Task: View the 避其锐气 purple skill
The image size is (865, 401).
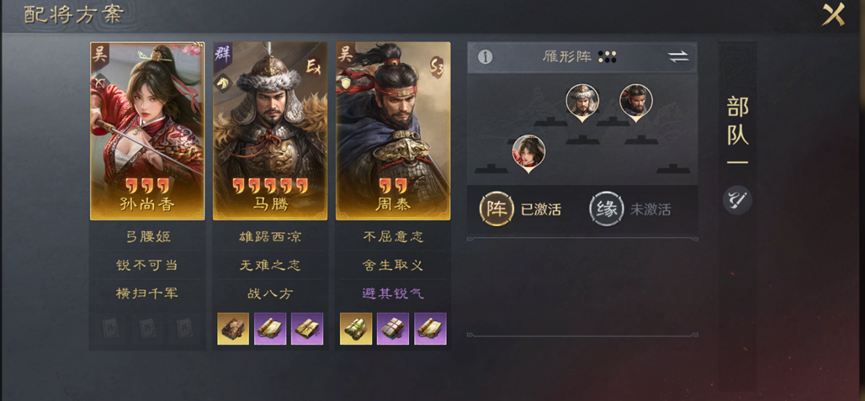Action: (393, 293)
